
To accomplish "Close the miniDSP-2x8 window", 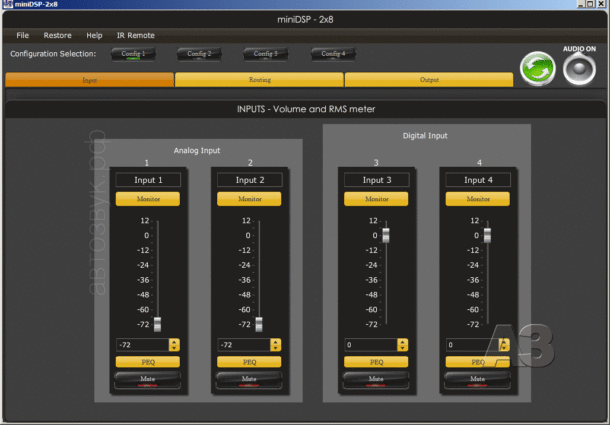I will [x=601, y=4].
